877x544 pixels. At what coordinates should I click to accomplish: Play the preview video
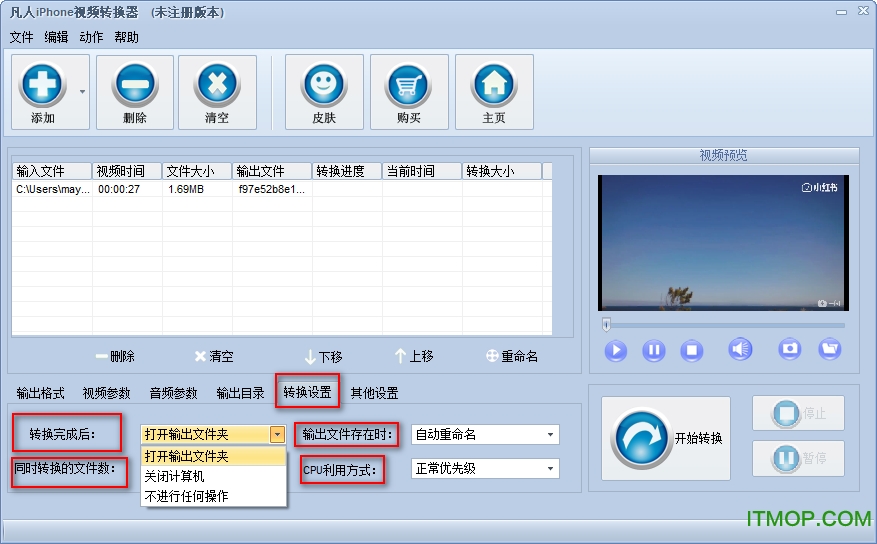(x=616, y=351)
